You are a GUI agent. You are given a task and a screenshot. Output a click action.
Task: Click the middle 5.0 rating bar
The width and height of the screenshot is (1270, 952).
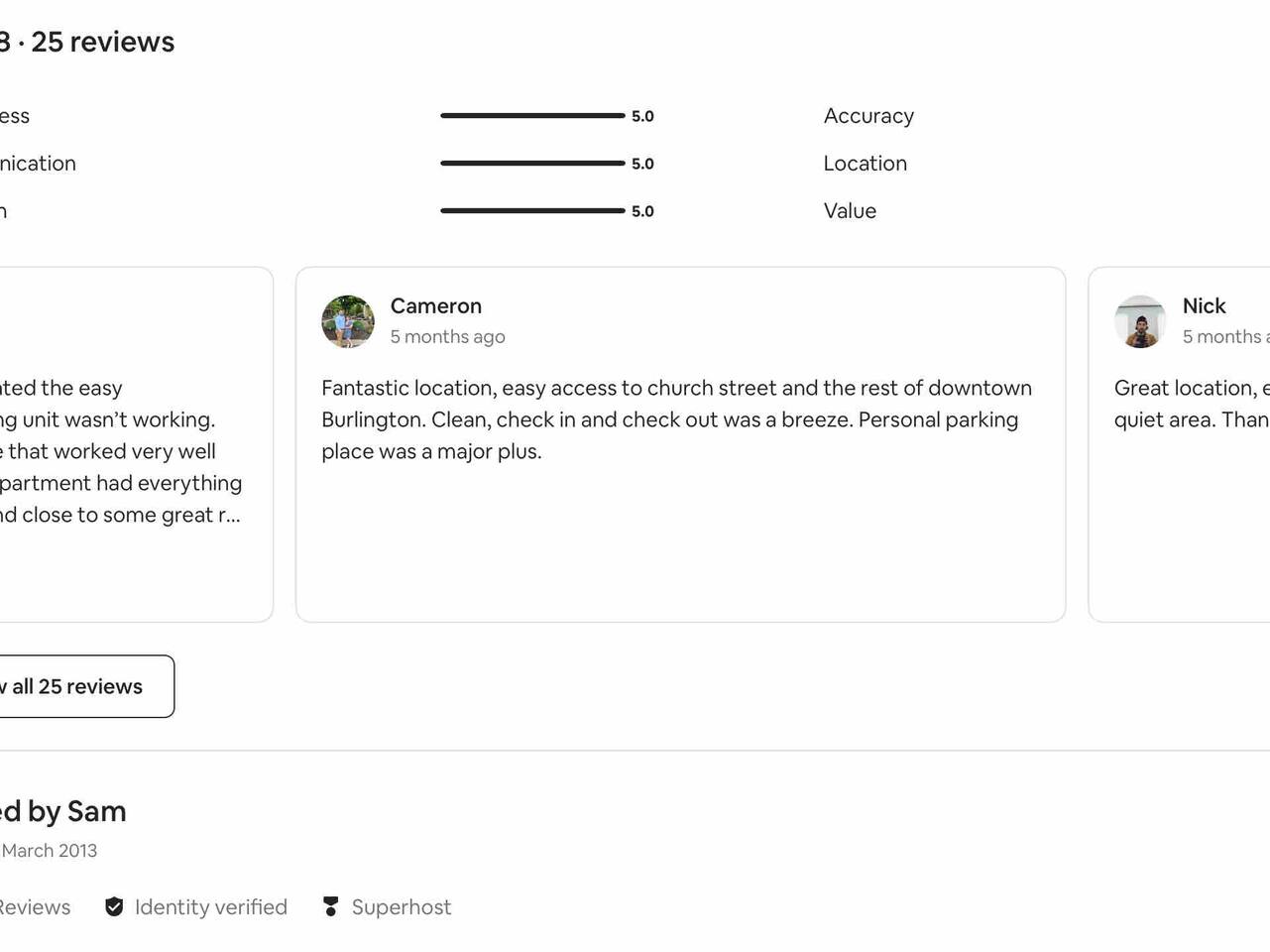532,164
